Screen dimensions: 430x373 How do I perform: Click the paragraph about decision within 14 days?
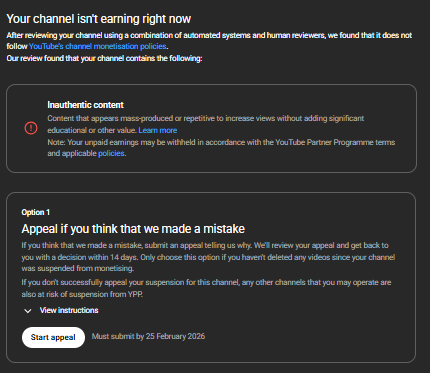coord(208,257)
